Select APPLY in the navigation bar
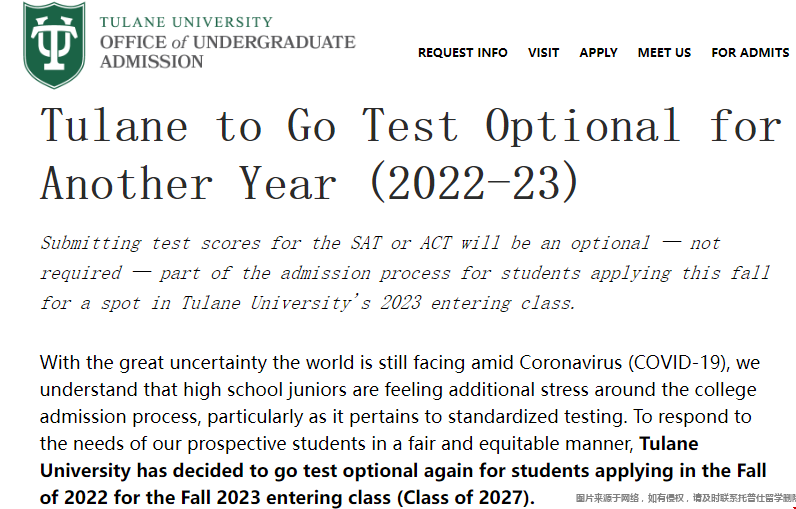Viewport: 796px width, 509px height. click(x=599, y=53)
